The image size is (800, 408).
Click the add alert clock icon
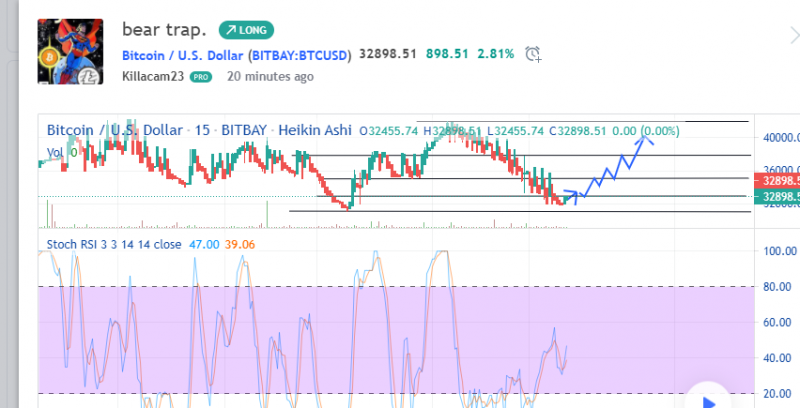[534, 54]
